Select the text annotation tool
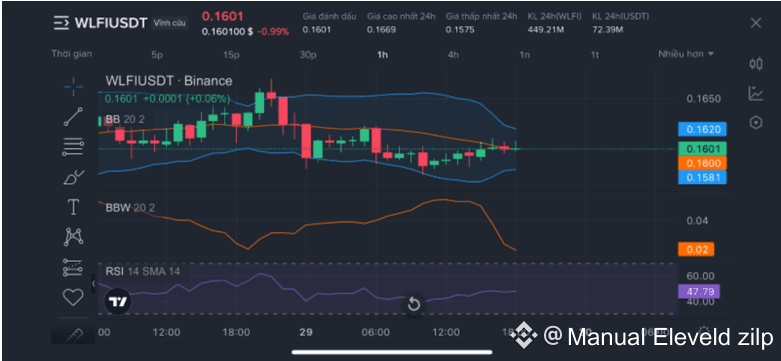Screen dimensions: 781x361 (74, 206)
